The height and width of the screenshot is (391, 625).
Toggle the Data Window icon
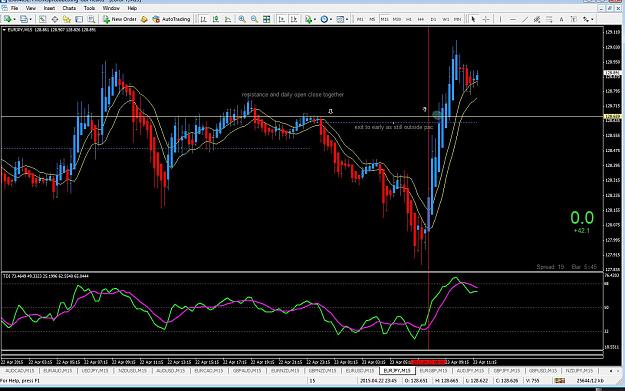click(x=55, y=19)
